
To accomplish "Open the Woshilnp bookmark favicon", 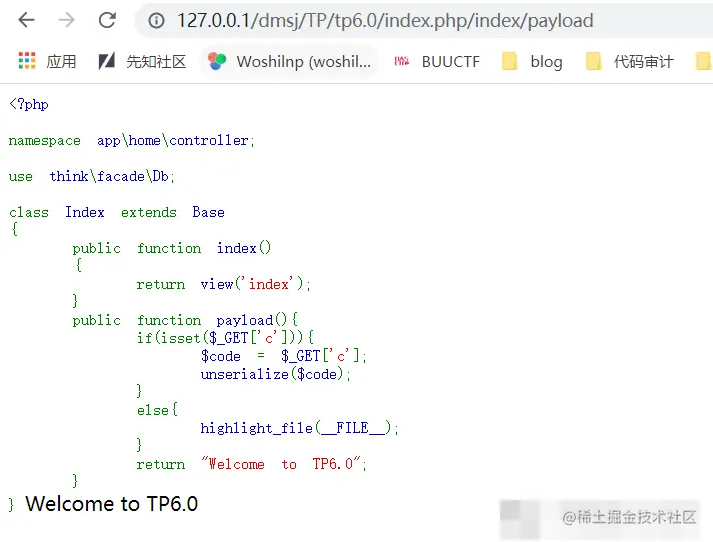I will pos(217,61).
